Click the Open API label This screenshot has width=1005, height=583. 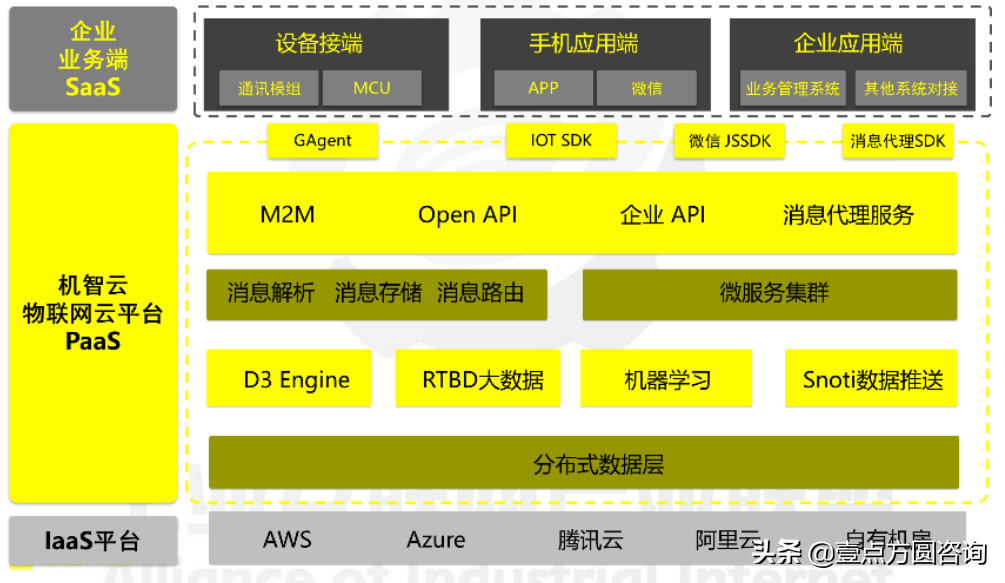tap(467, 214)
